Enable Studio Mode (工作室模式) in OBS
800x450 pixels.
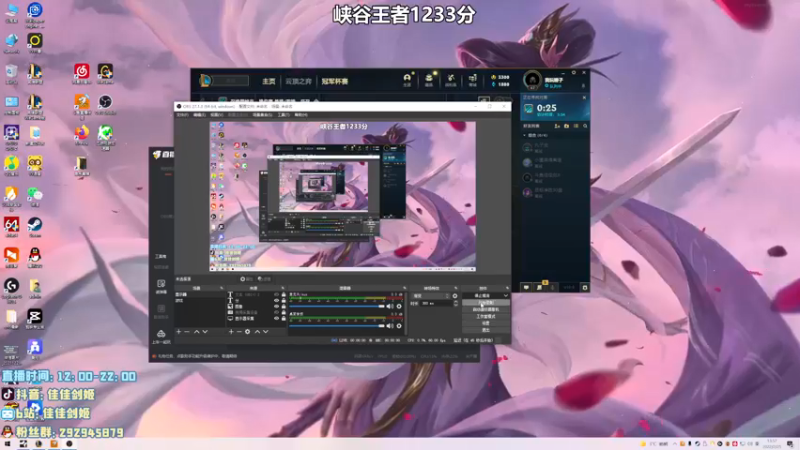486,316
